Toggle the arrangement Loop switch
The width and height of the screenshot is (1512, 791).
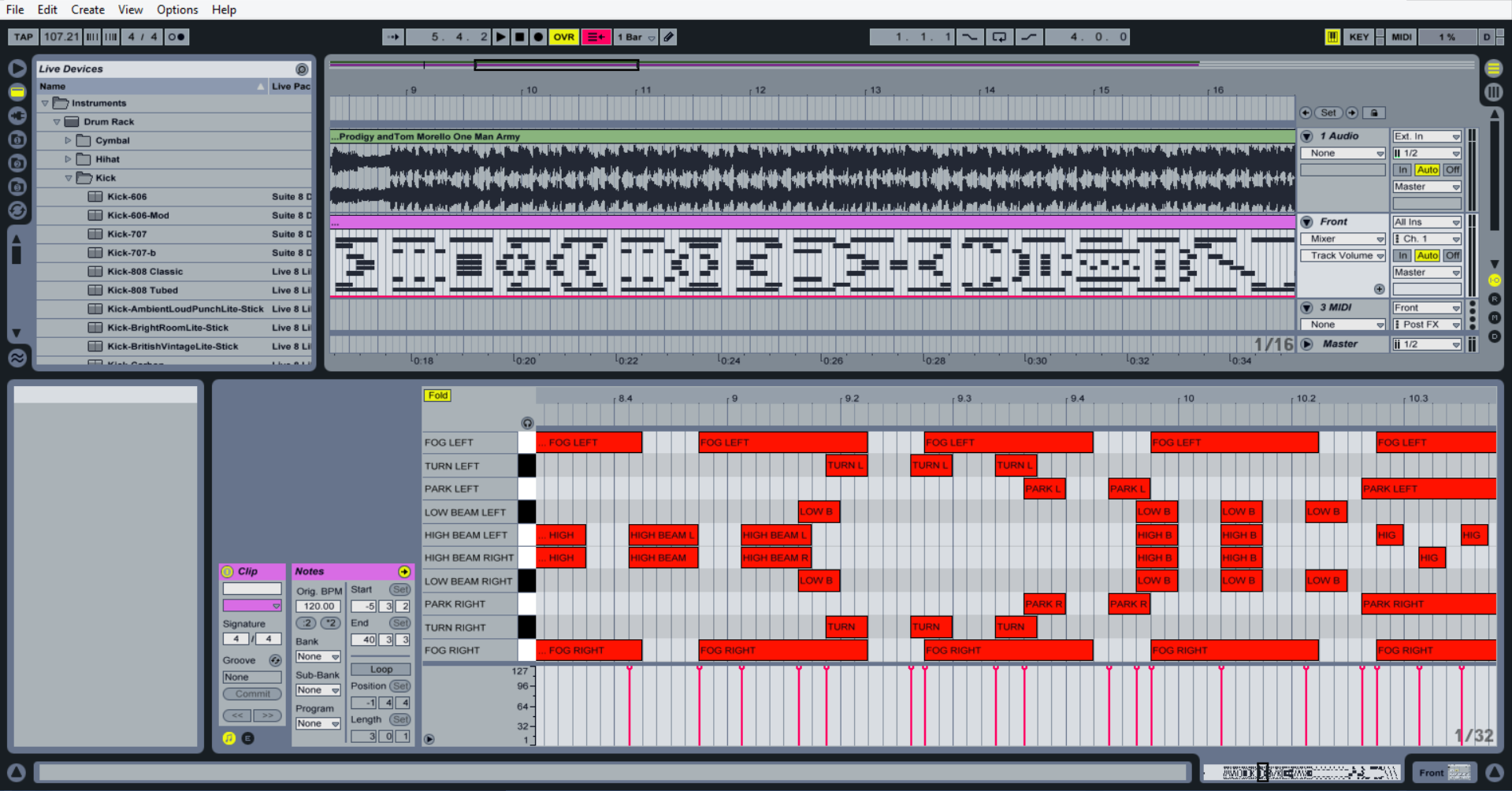pyautogui.click(x=999, y=37)
